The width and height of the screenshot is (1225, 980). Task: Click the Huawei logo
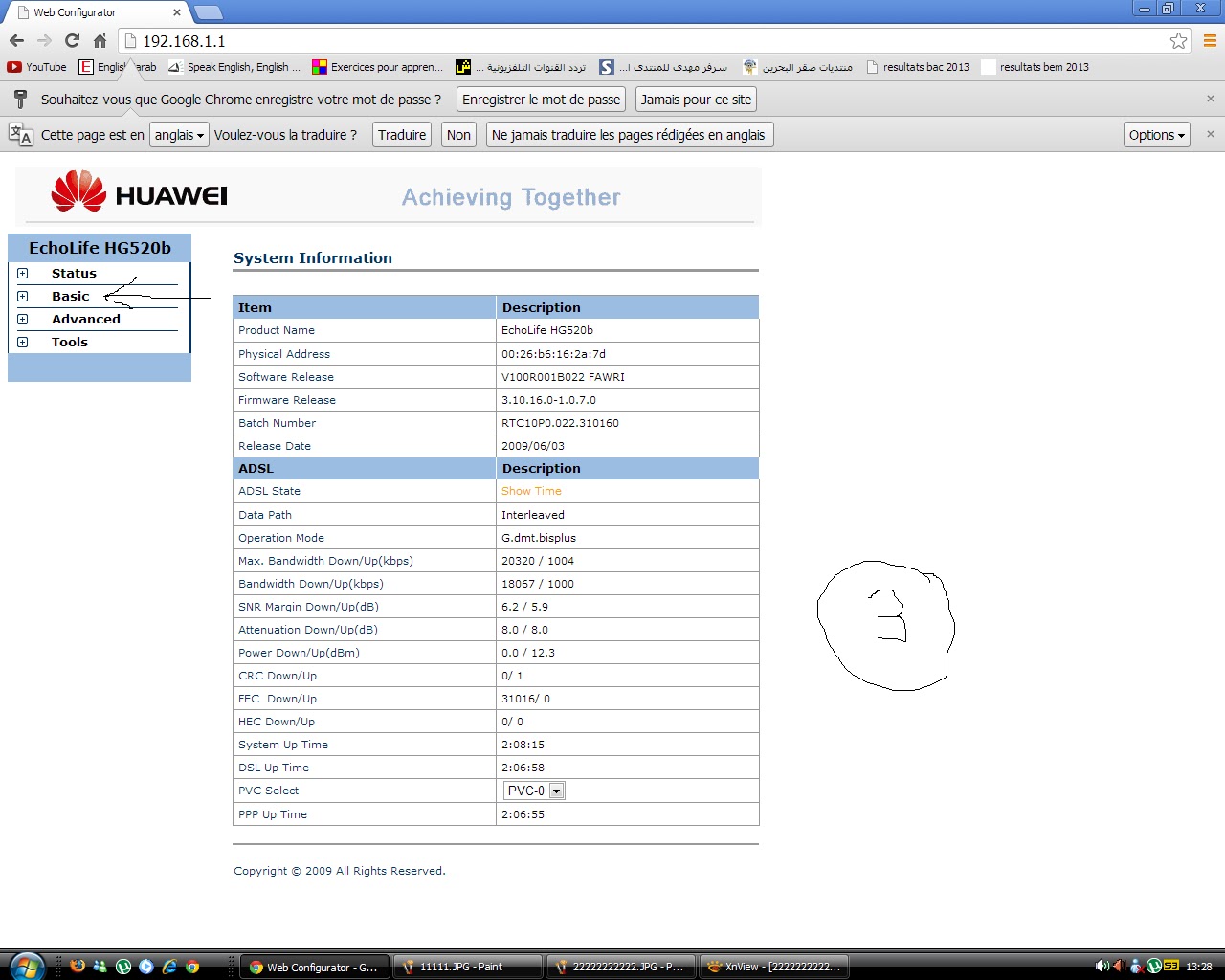coord(140,192)
